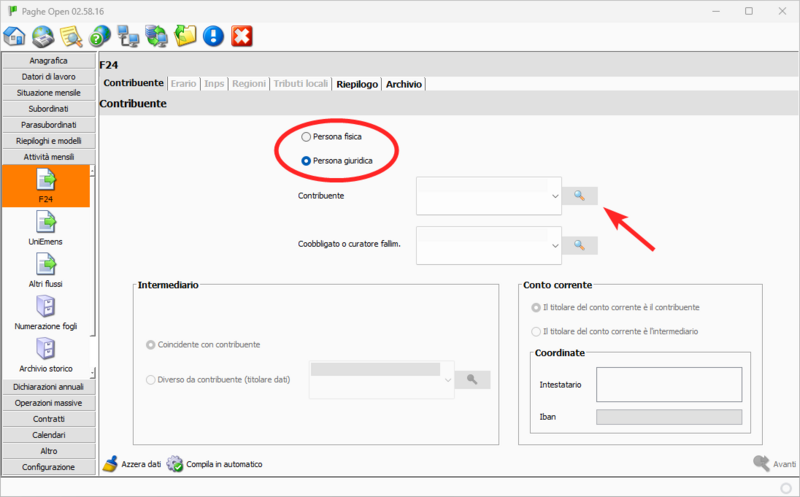
Task: Select the Persona fisica radio button
Action: (306, 136)
